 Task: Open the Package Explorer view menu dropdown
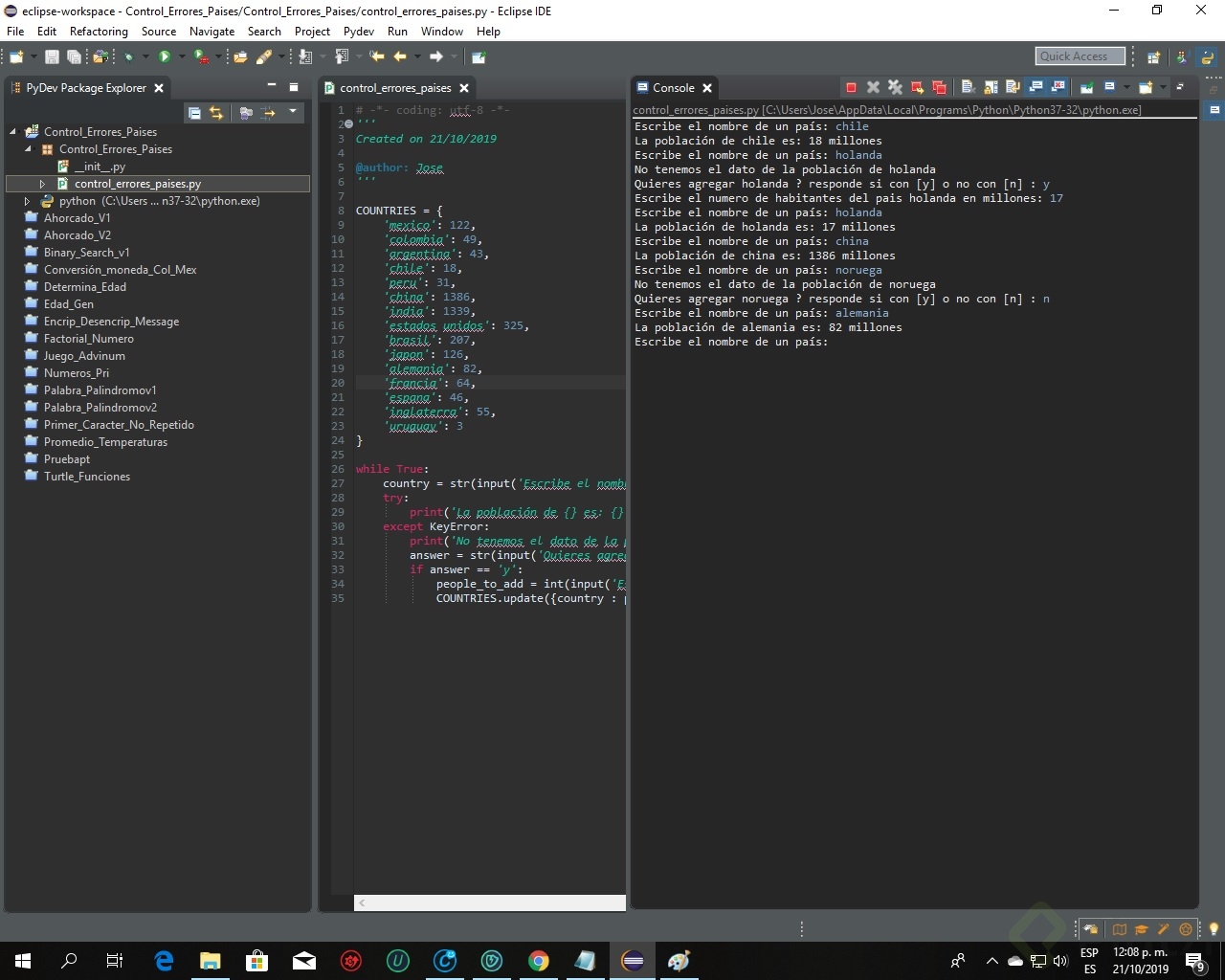tap(293, 112)
